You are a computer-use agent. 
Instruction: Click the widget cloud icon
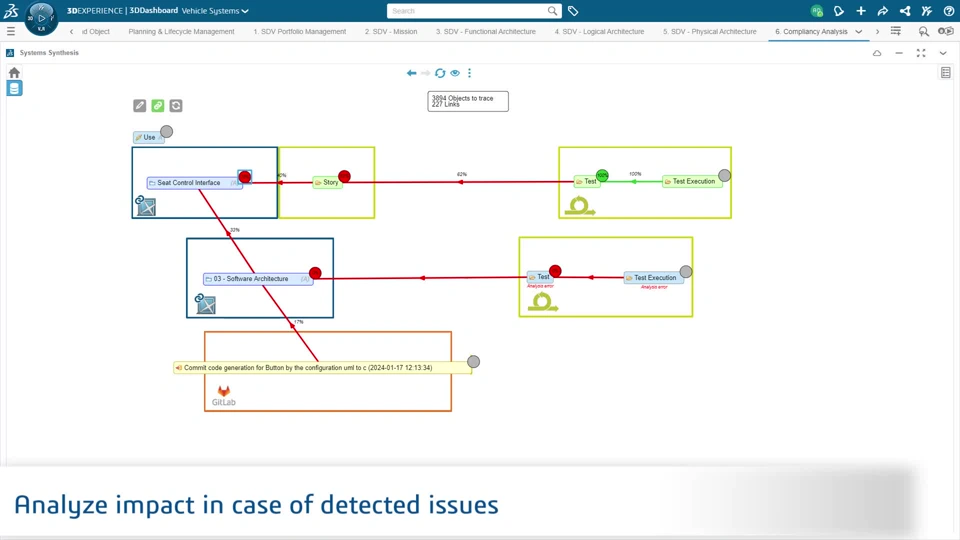[x=877, y=53]
